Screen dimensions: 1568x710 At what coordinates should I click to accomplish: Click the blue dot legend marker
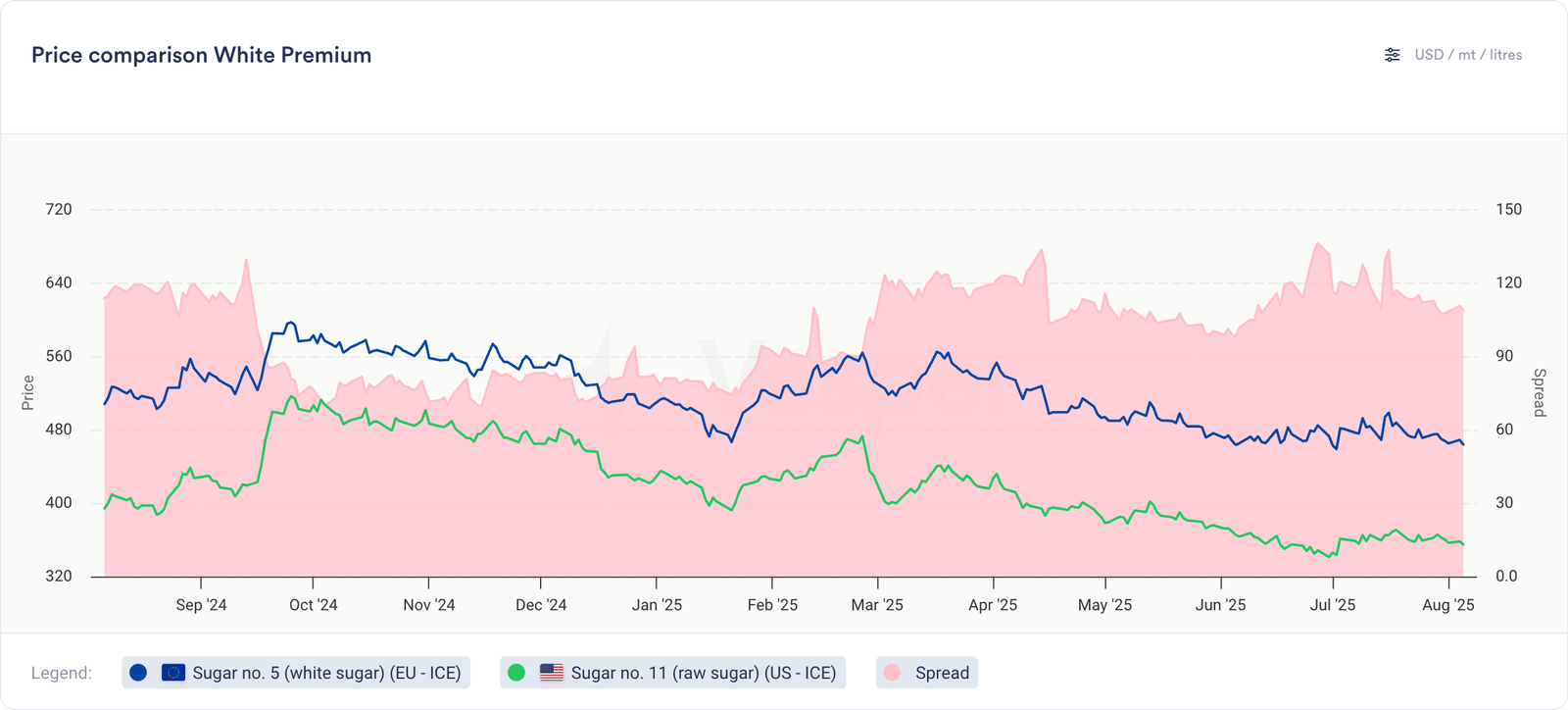click(138, 673)
